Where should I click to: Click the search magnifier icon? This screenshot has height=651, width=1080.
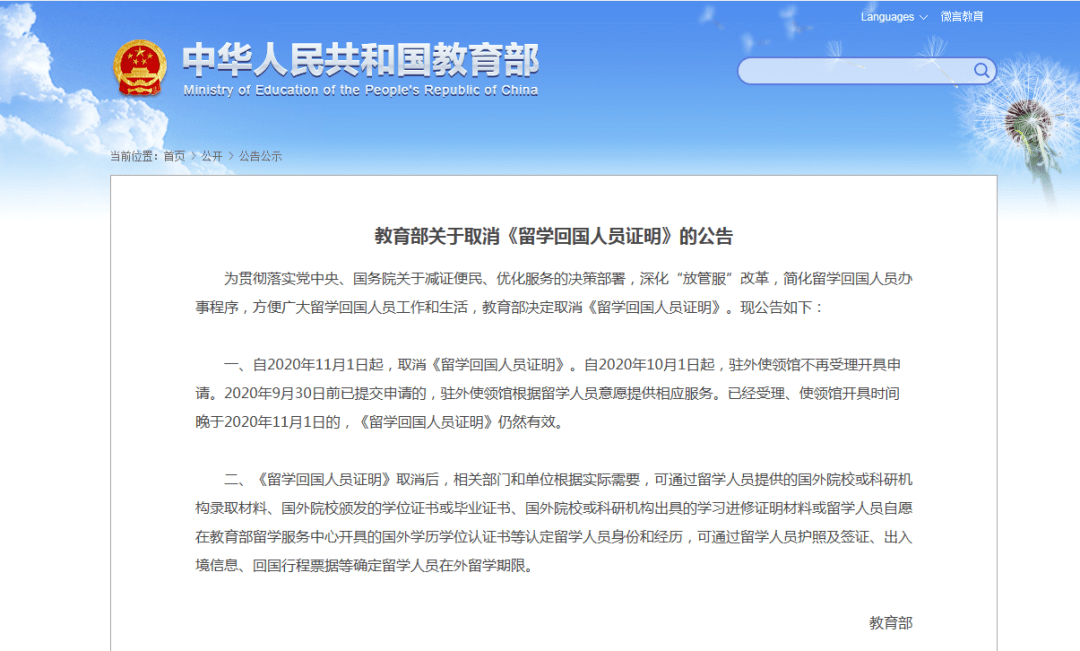coord(982,70)
